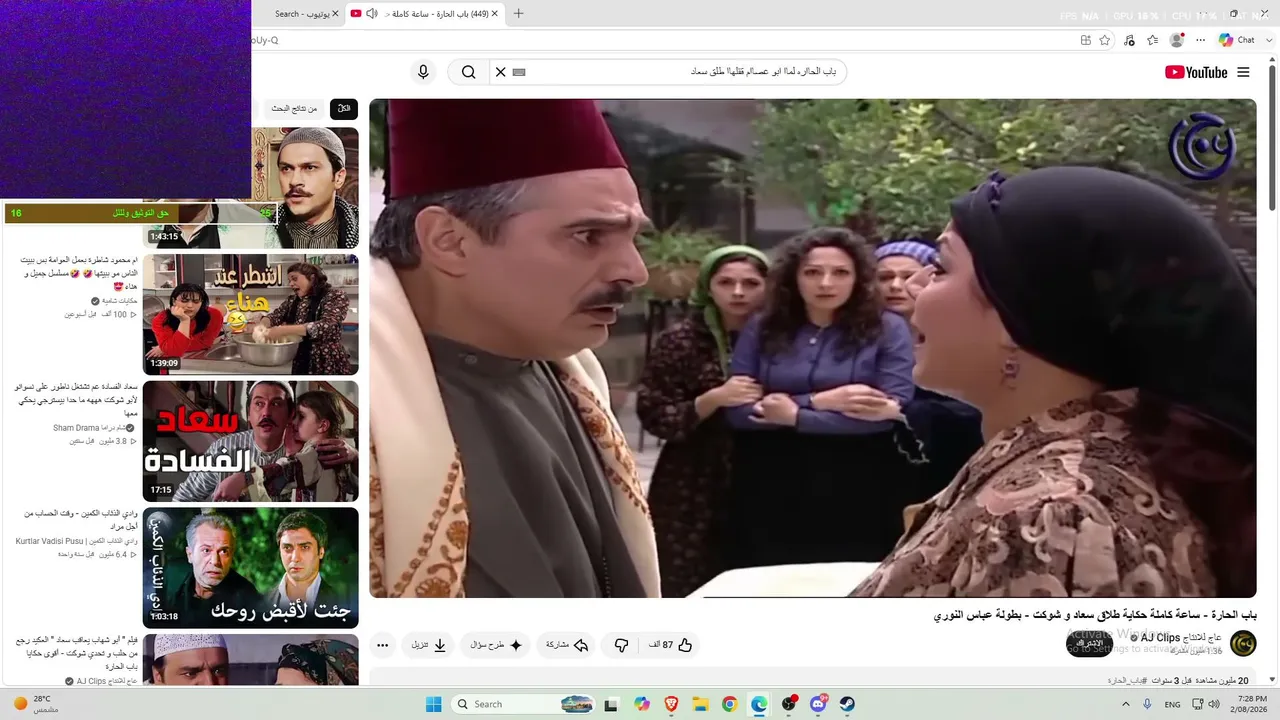
Task: Open Brave browser from the taskbar
Action: [671, 704]
